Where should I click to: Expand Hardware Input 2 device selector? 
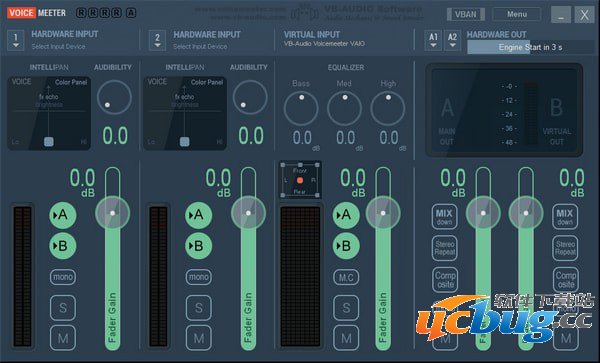157,40
